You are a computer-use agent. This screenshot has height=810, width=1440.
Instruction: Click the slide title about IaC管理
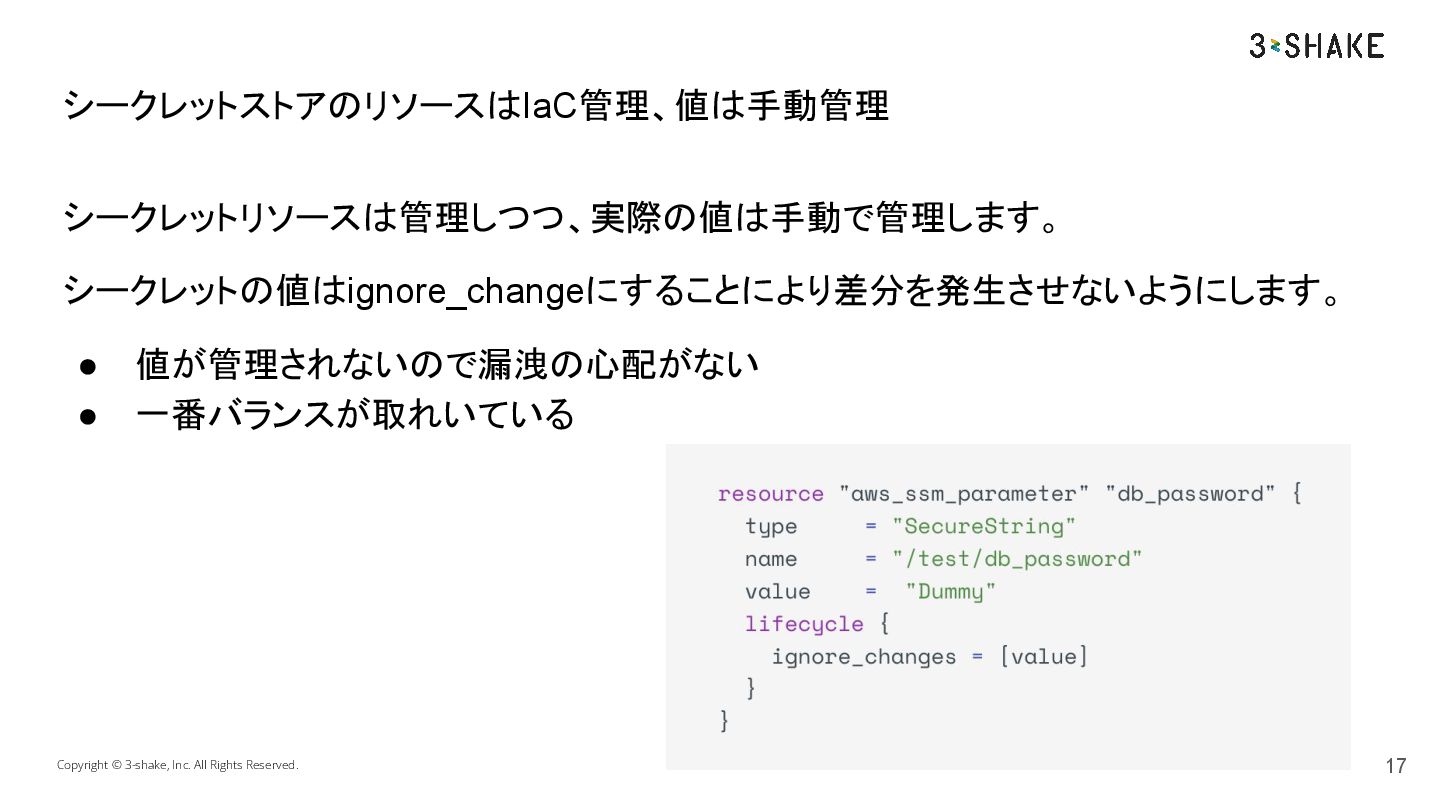point(476,105)
